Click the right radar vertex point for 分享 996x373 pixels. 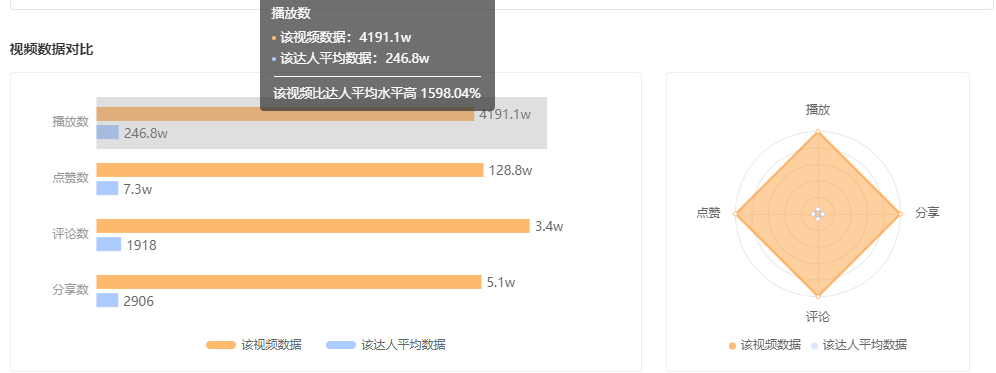coord(900,214)
